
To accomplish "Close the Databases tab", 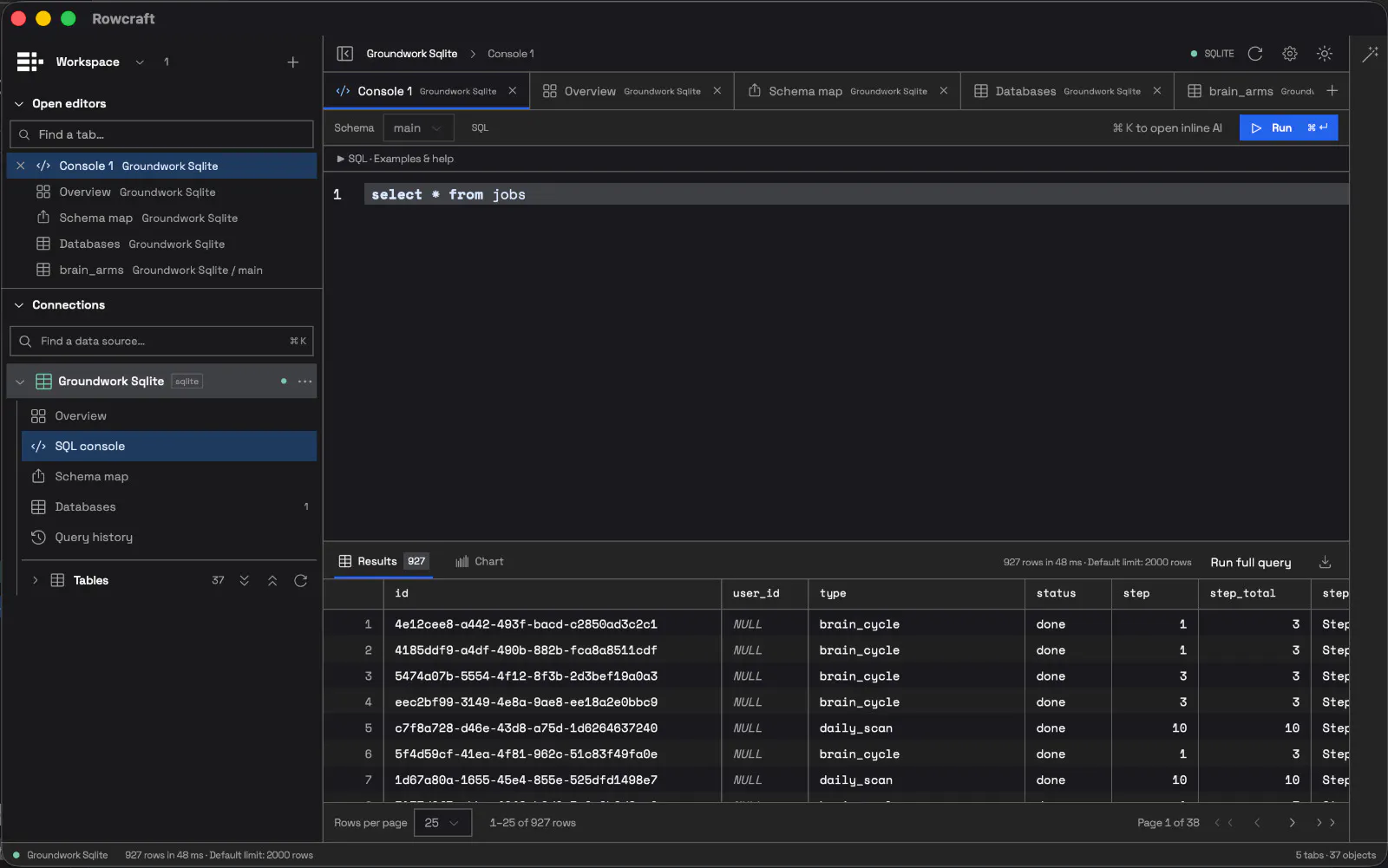I will coord(1156,91).
